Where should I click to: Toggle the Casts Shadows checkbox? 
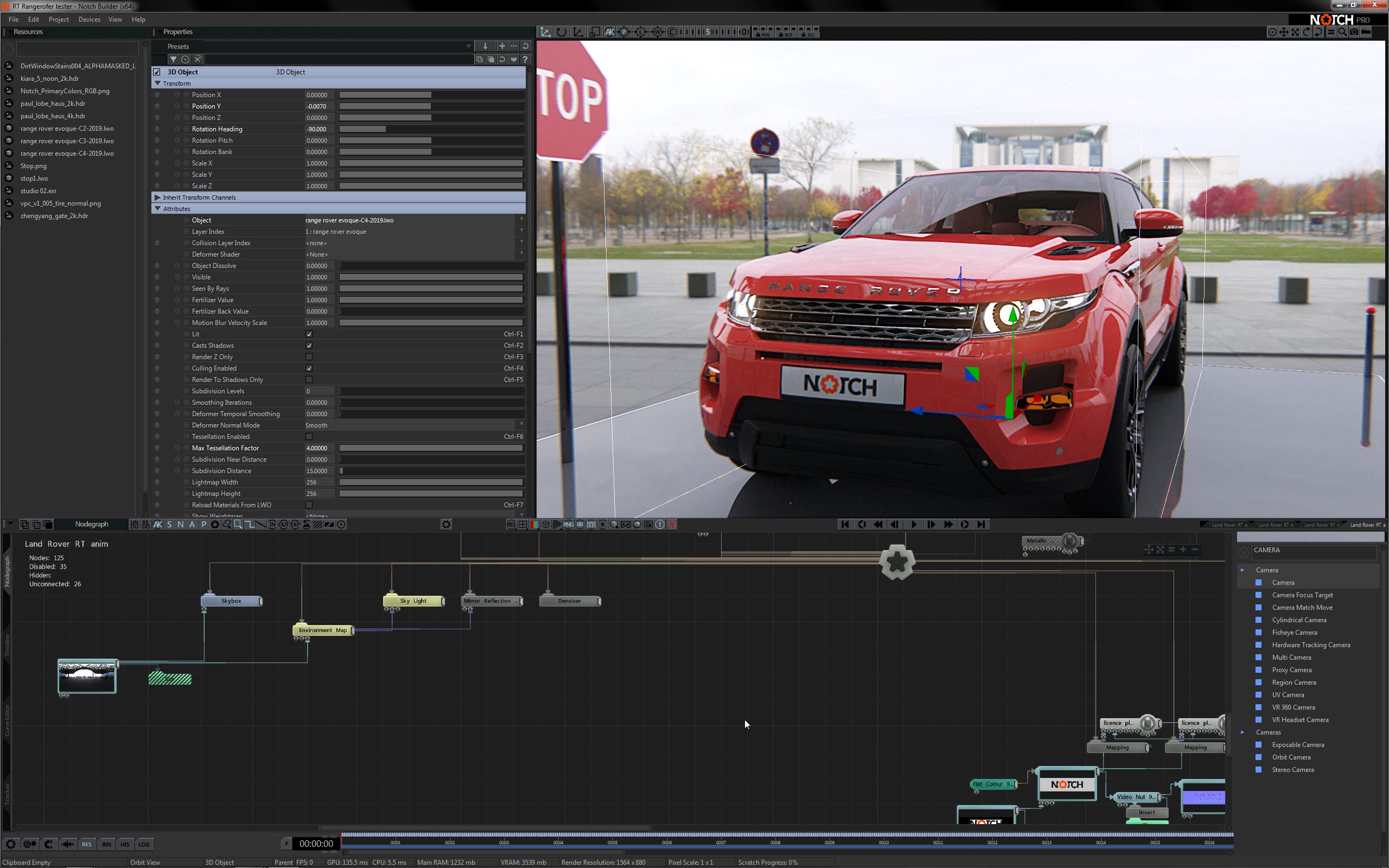[309, 346]
